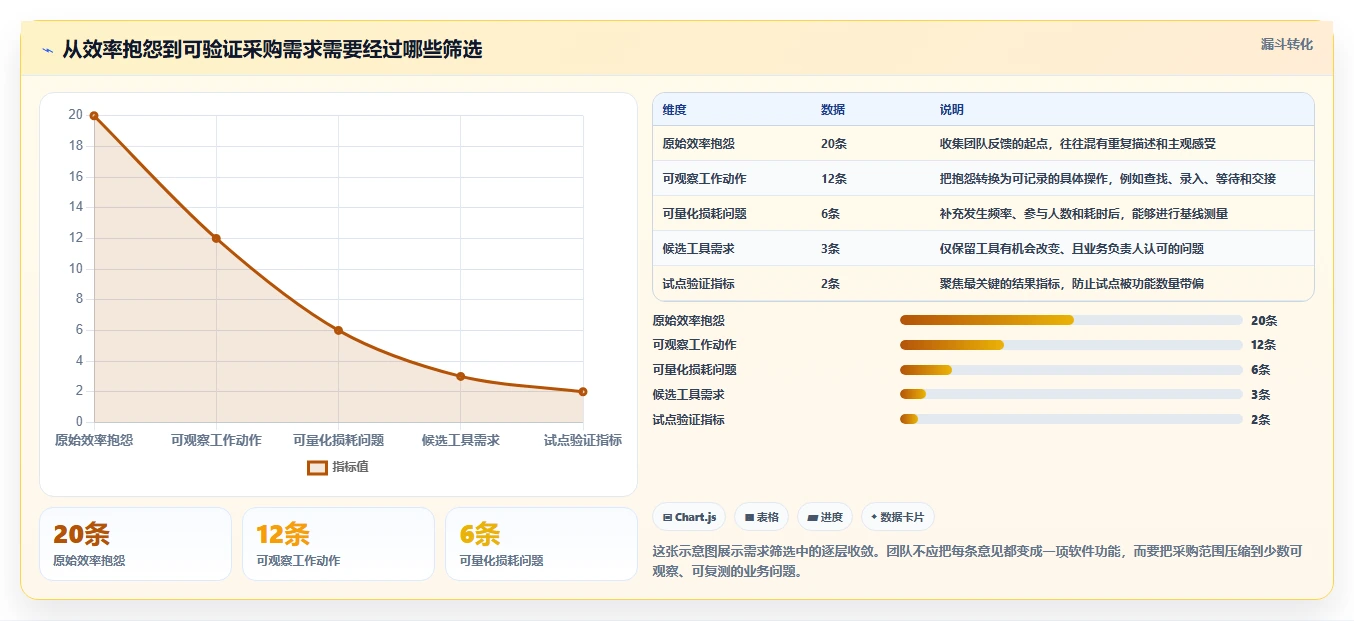Click the 可观察工作动作 progress bar
This screenshot has width=1354, height=621.
click(1071, 345)
